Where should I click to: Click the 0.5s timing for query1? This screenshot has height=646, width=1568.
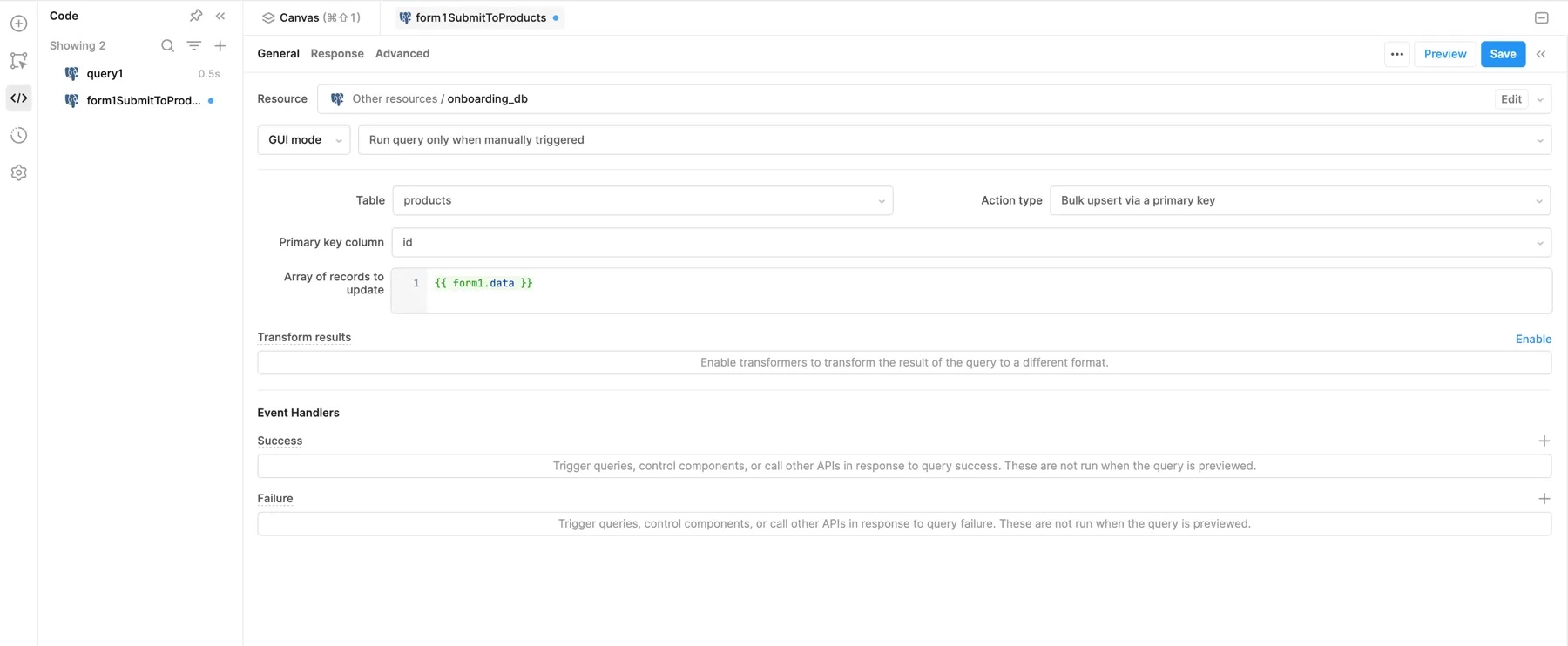pyautogui.click(x=209, y=74)
